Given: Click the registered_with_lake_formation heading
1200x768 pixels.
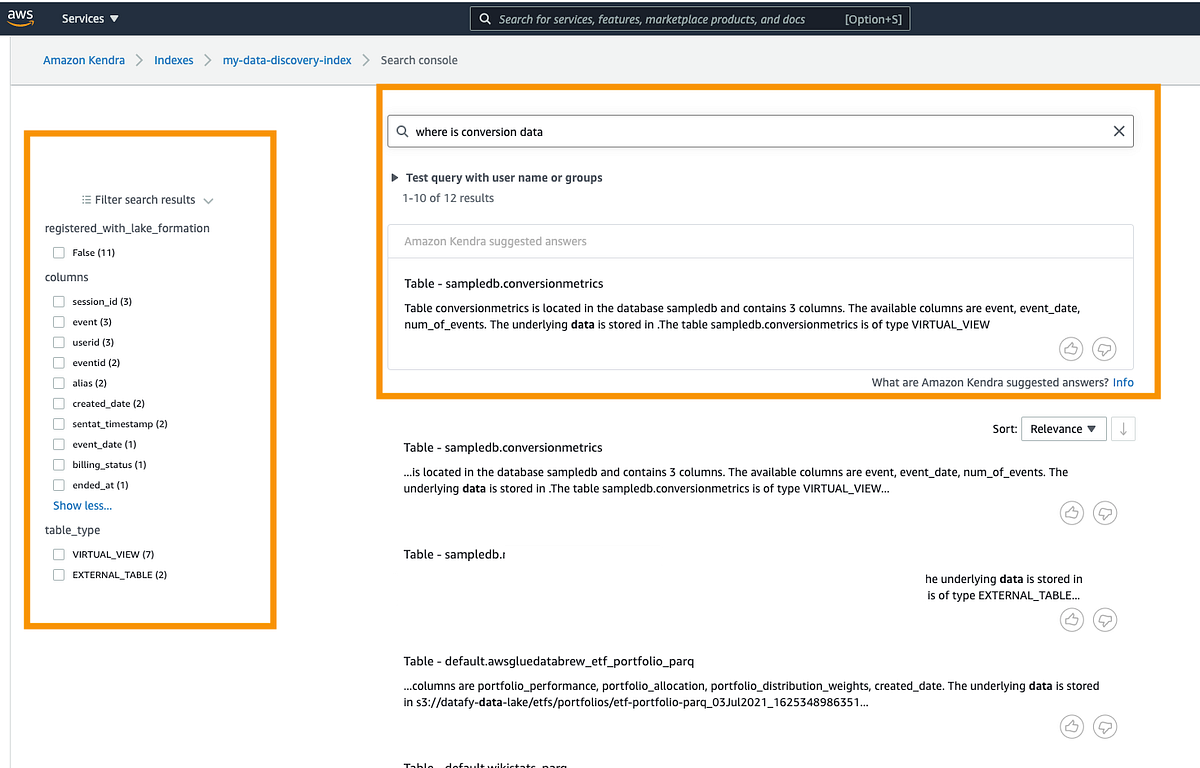Looking at the screenshot, I should (127, 228).
